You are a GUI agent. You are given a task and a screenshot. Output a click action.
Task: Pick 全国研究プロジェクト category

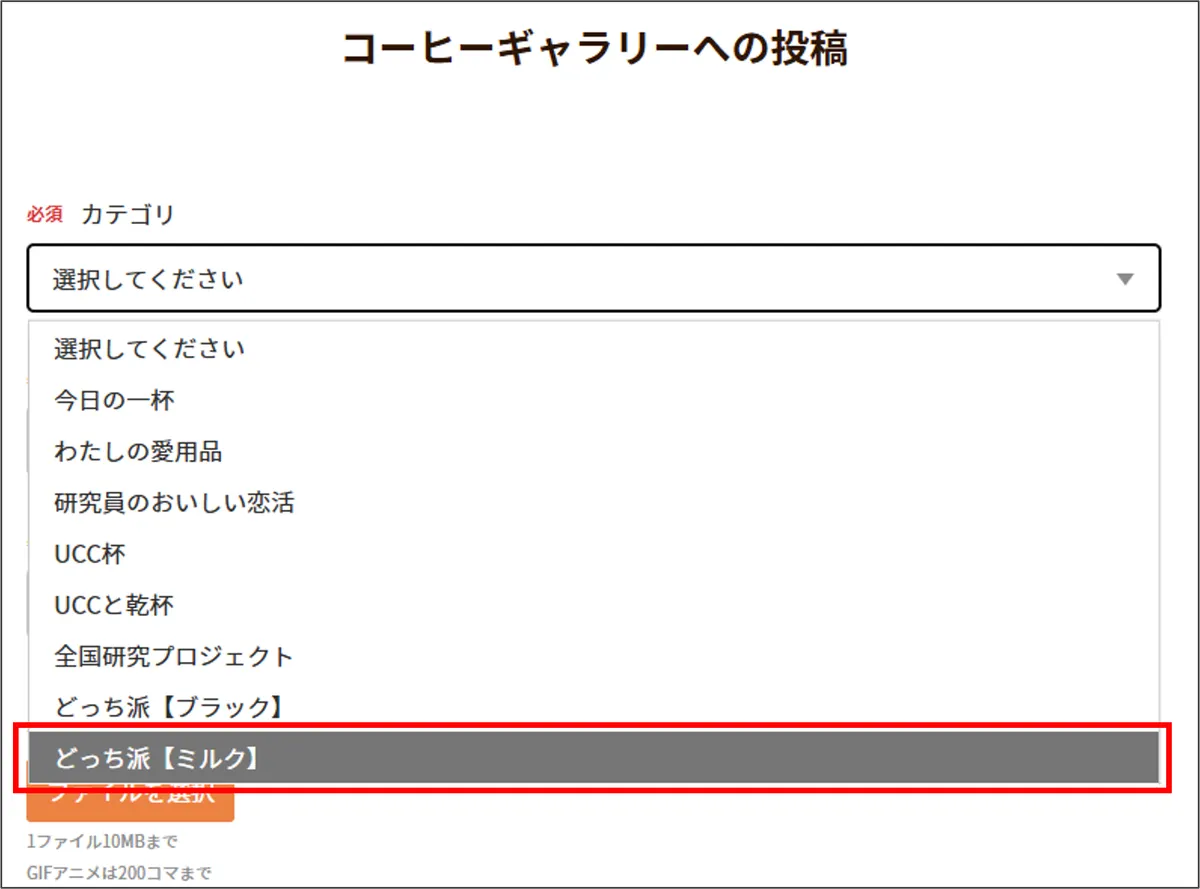pyautogui.click(x=174, y=657)
